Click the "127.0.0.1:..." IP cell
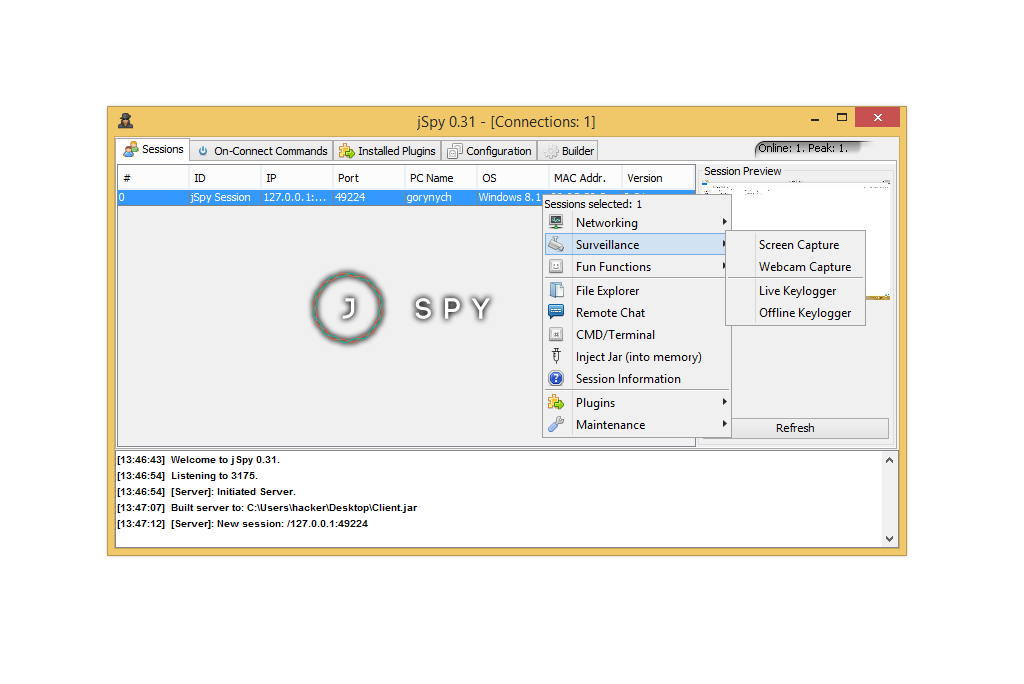Viewport: 1024px width, 684px height. [296, 197]
